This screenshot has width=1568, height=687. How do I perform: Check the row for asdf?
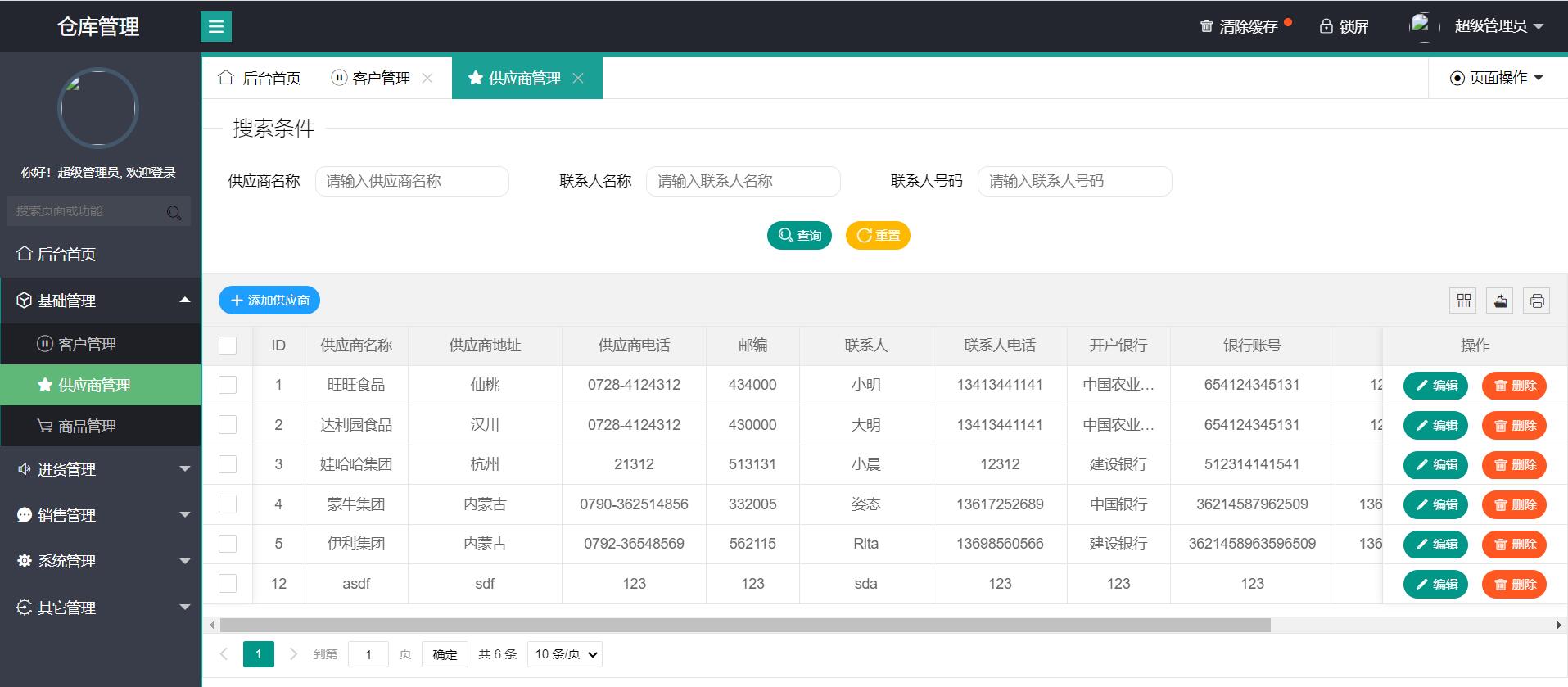[228, 584]
